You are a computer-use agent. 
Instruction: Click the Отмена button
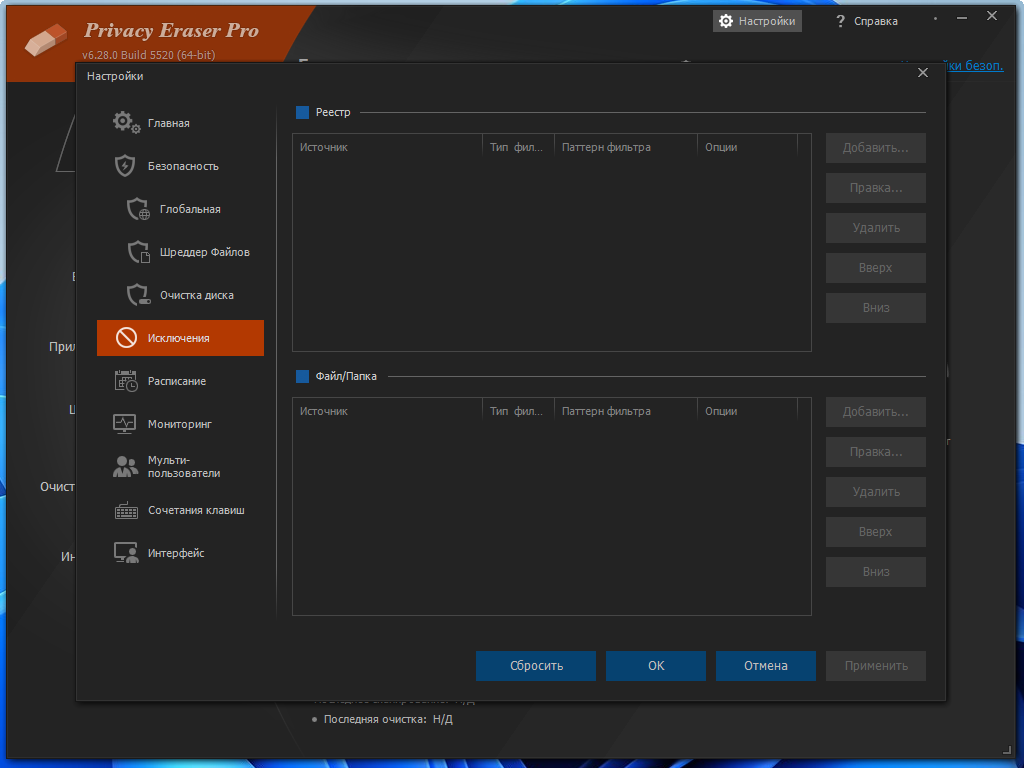[765, 665]
